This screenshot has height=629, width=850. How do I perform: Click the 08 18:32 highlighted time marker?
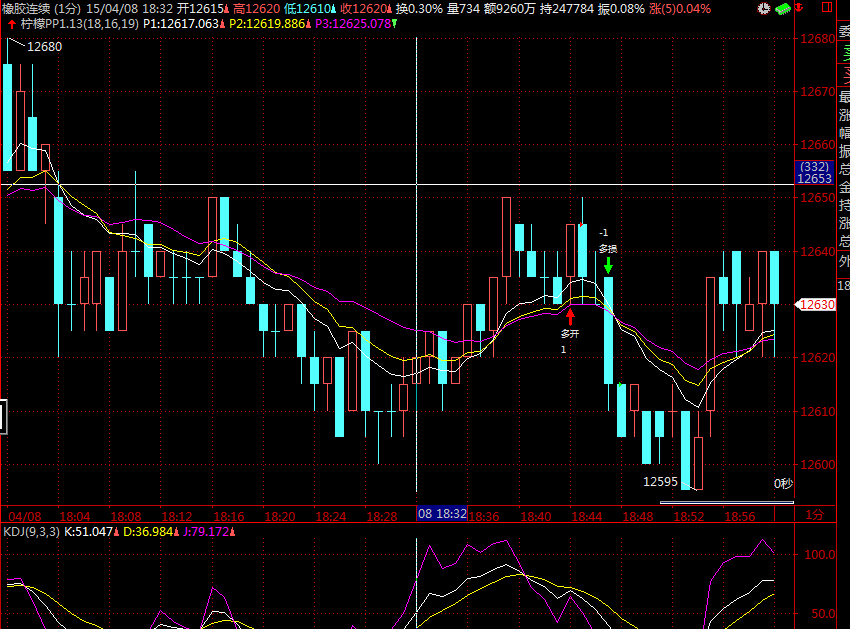click(x=442, y=514)
